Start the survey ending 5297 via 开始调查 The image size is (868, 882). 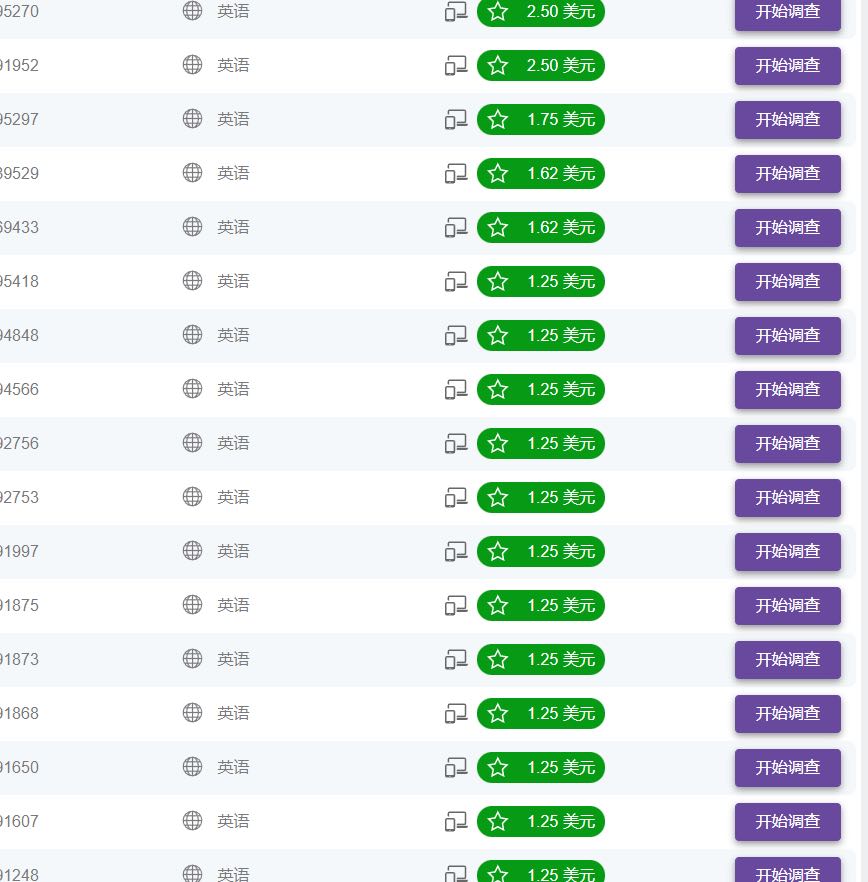(787, 119)
